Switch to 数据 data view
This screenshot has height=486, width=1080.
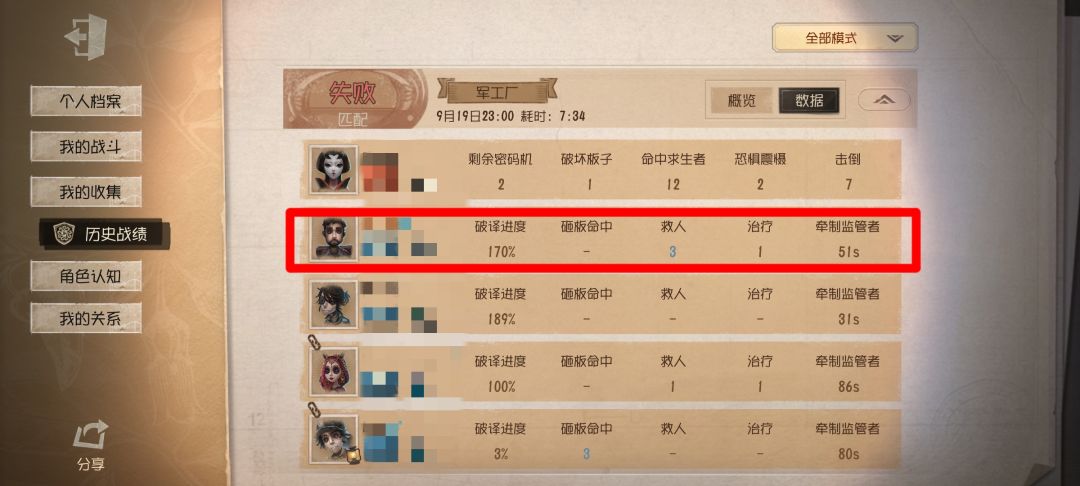point(809,101)
